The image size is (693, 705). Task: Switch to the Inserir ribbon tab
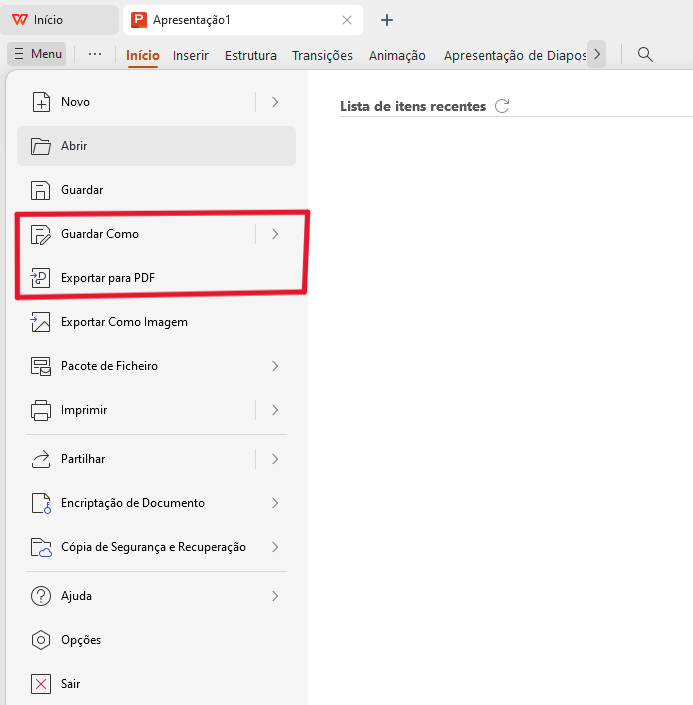(x=191, y=55)
